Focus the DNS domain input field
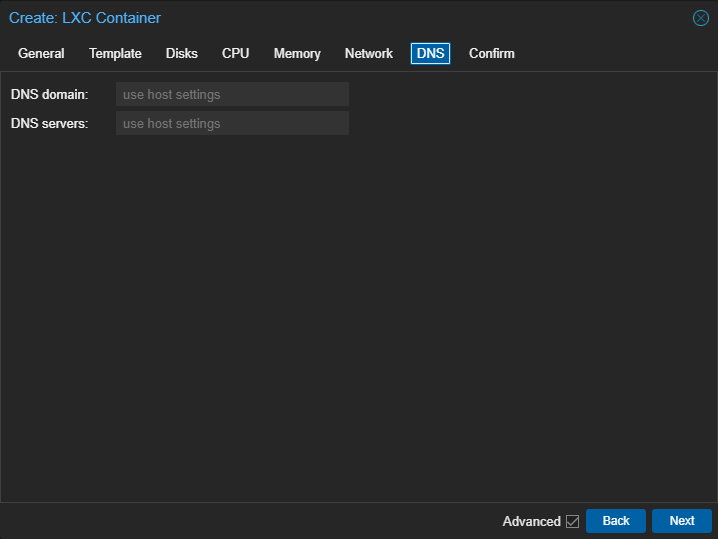718x539 pixels. pyautogui.click(x=232, y=94)
